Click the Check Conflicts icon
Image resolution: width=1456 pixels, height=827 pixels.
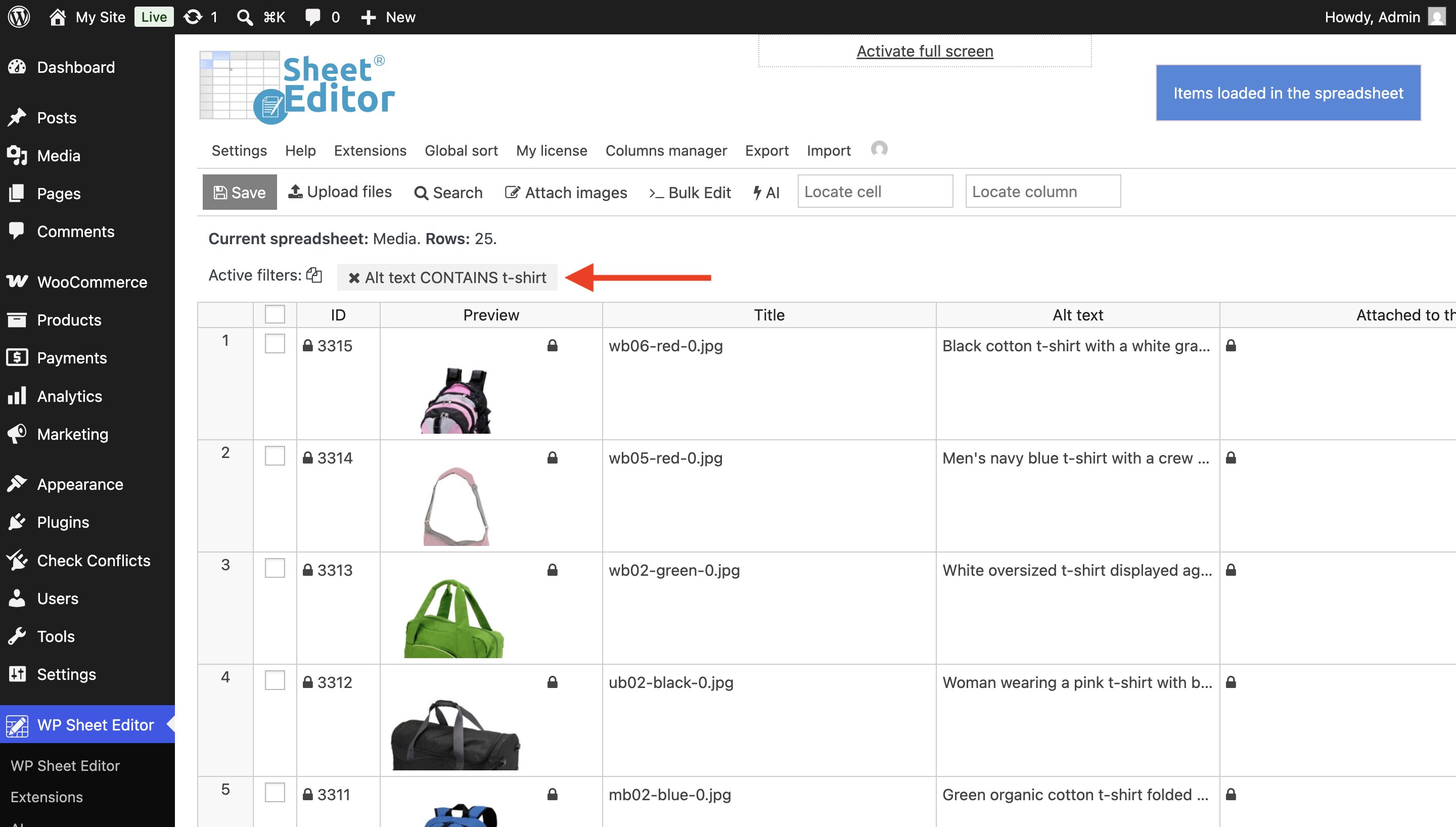tap(17, 560)
